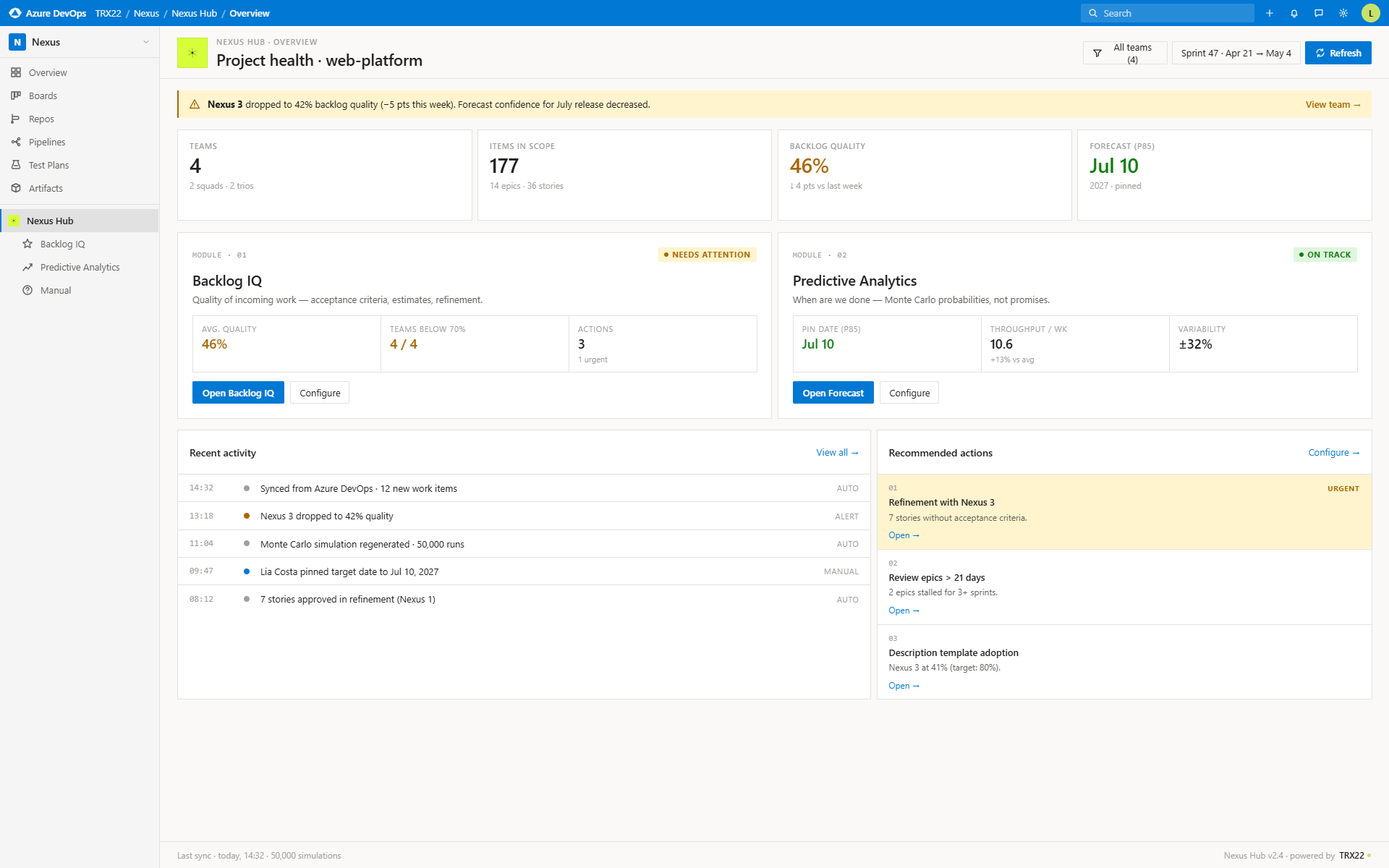1389x868 pixels.
Task: Open Predictive Analytics from the sidebar
Action: 80,267
